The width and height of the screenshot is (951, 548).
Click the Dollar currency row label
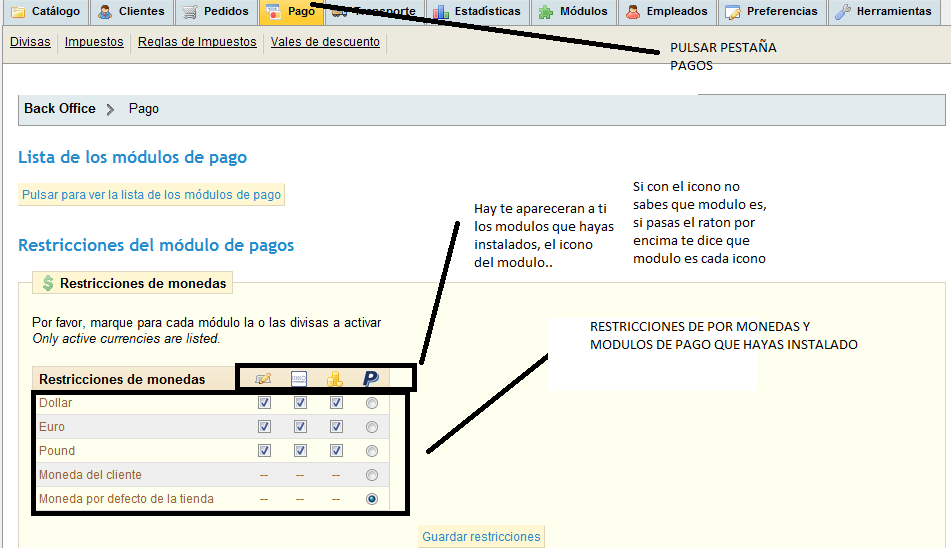tap(55, 403)
